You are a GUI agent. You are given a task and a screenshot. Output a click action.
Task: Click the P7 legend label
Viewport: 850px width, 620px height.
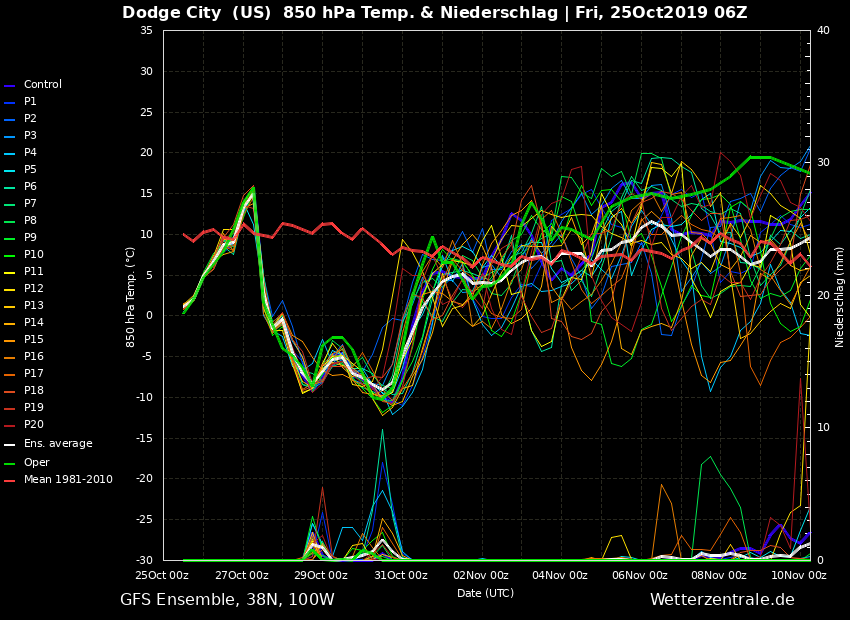[x=30, y=203]
